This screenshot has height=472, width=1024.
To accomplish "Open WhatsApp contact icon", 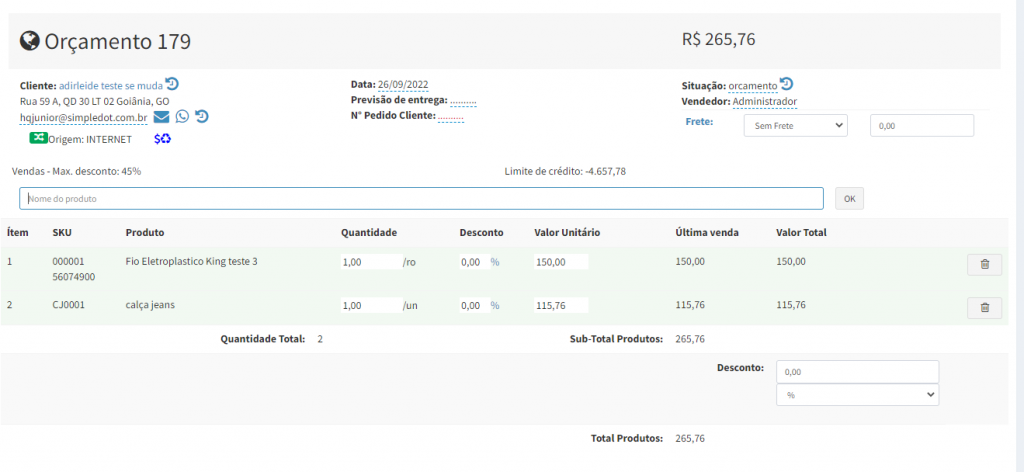I will click(182, 117).
